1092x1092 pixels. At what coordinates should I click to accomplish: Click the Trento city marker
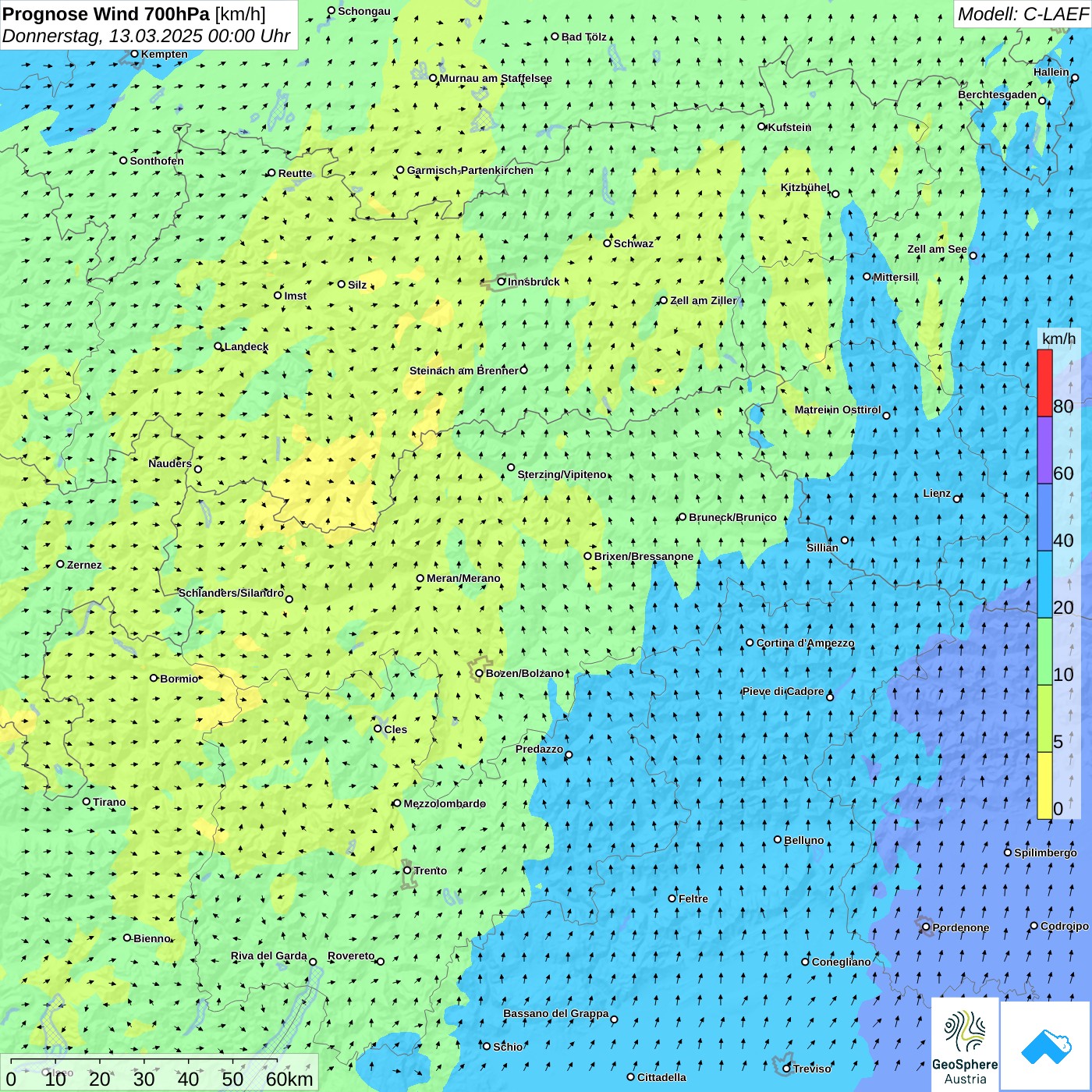407,870
